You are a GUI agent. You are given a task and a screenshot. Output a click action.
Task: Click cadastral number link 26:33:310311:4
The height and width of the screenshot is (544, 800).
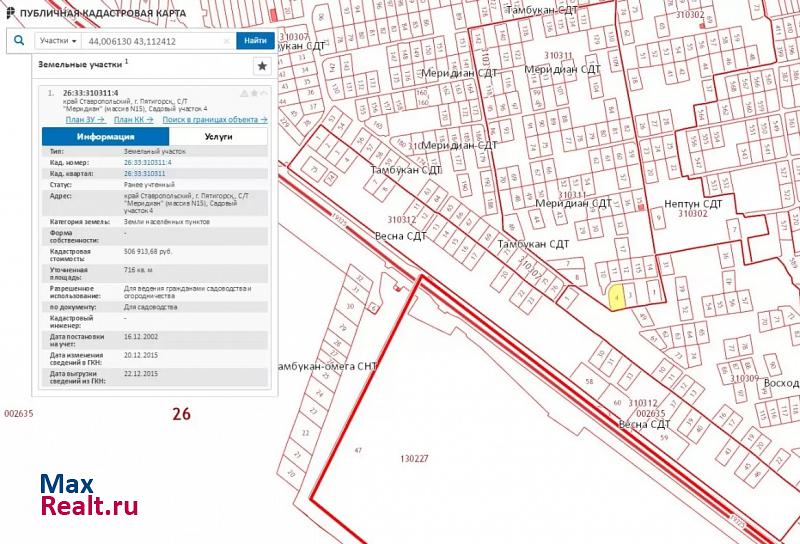tap(147, 162)
